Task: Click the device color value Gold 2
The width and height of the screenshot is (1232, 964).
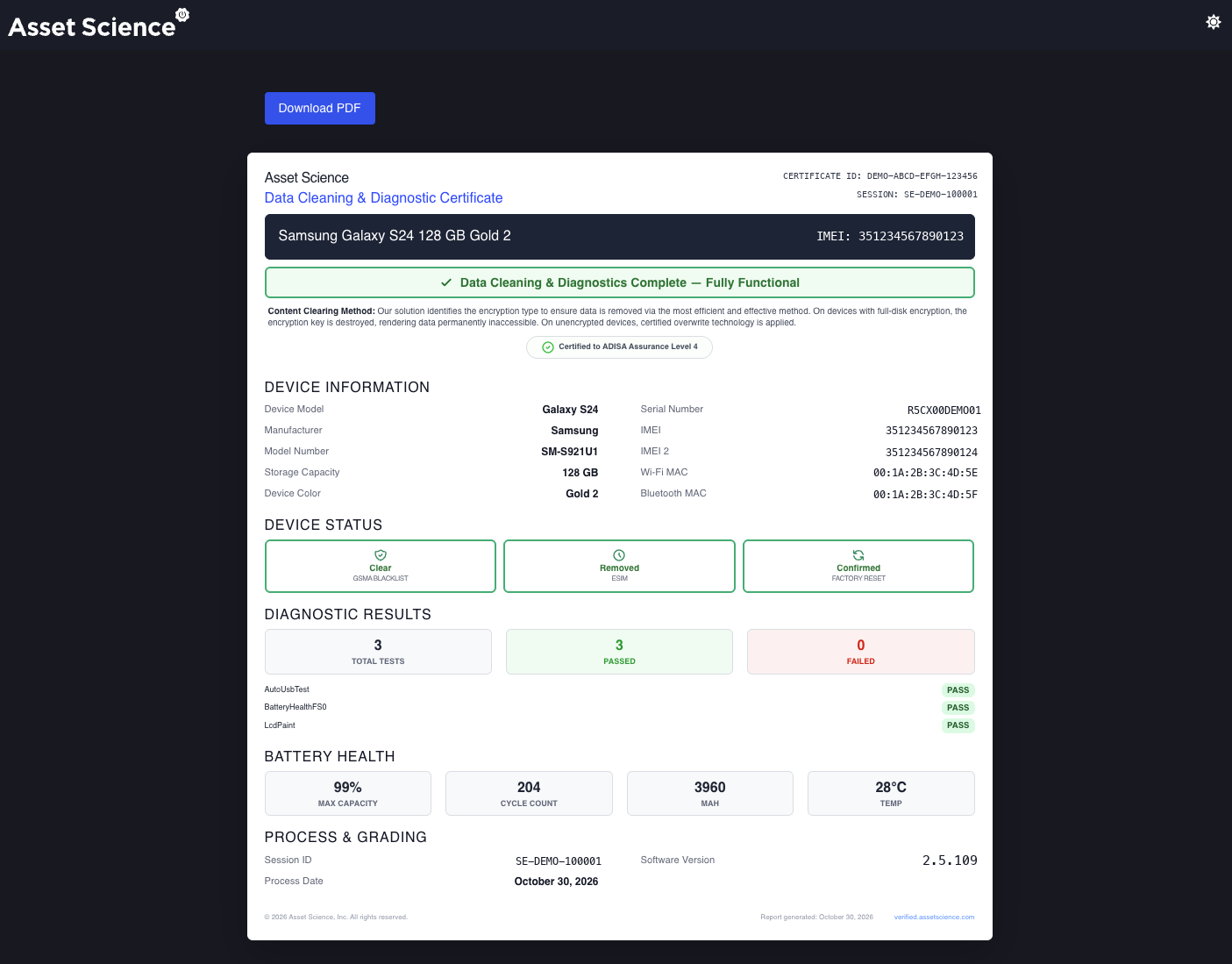Action: tap(582, 494)
